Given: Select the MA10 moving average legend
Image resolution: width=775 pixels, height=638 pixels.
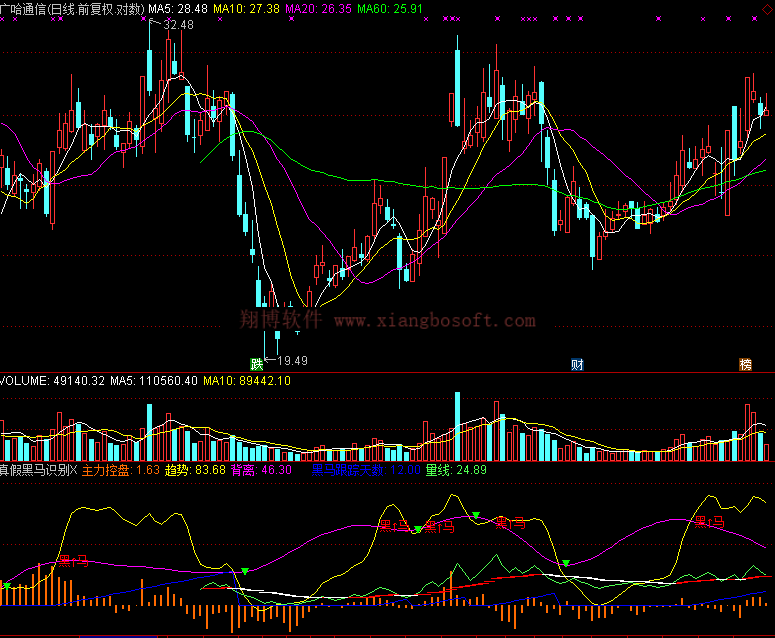Looking at the screenshot, I should pos(248,8).
